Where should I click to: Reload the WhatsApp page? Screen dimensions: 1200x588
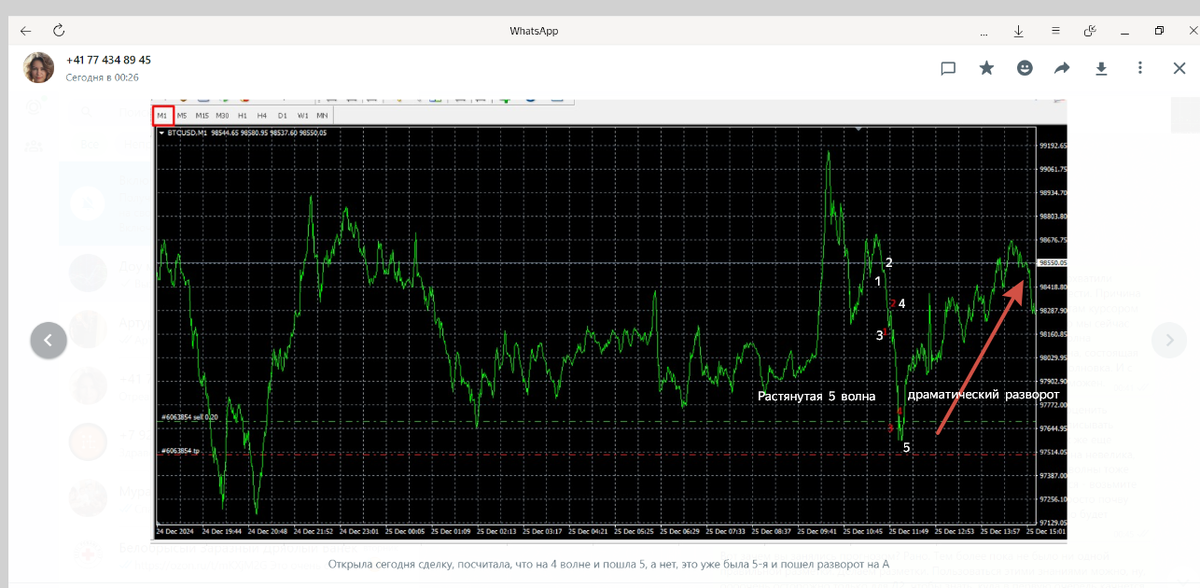click(x=59, y=31)
